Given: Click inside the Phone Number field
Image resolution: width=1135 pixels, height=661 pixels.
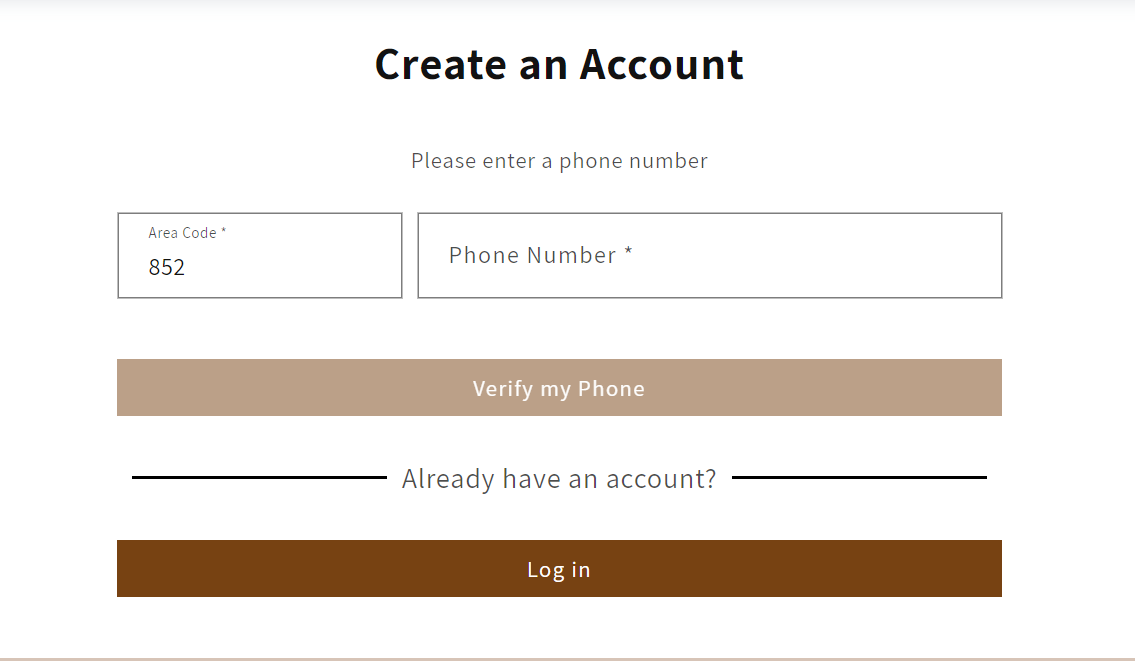Looking at the screenshot, I should [710, 255].
